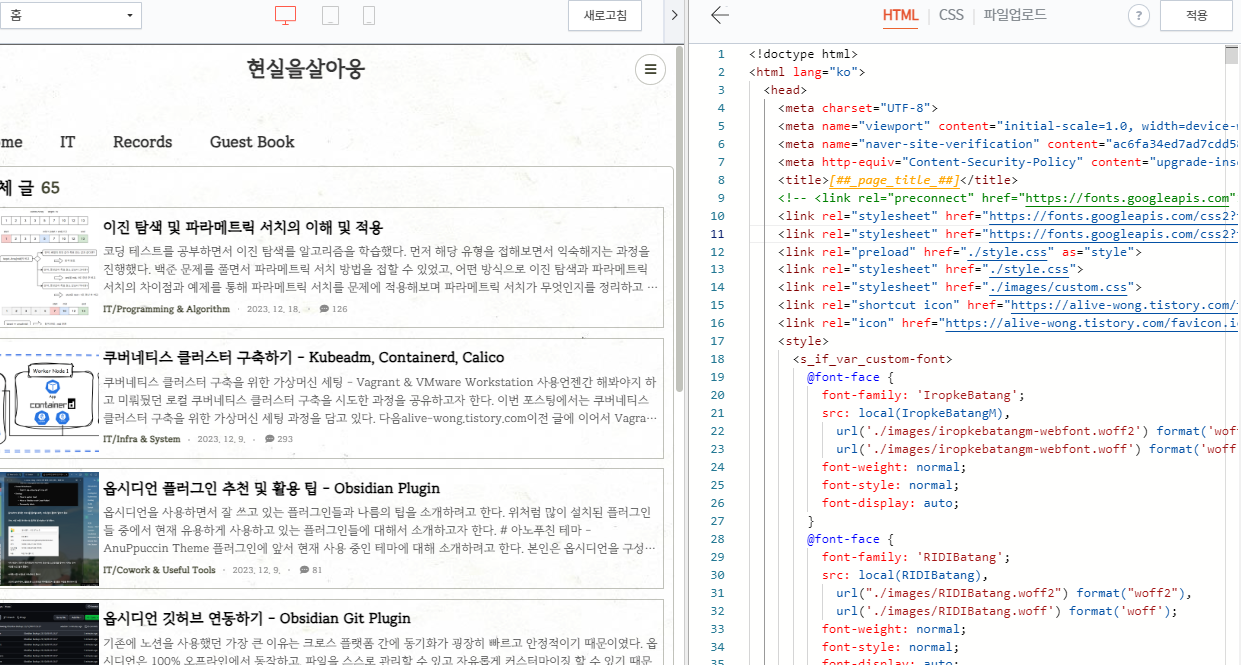Click the <html lang="ko"> code line
This screenshot has width=1241, height=665.
[x=807, y=72]
